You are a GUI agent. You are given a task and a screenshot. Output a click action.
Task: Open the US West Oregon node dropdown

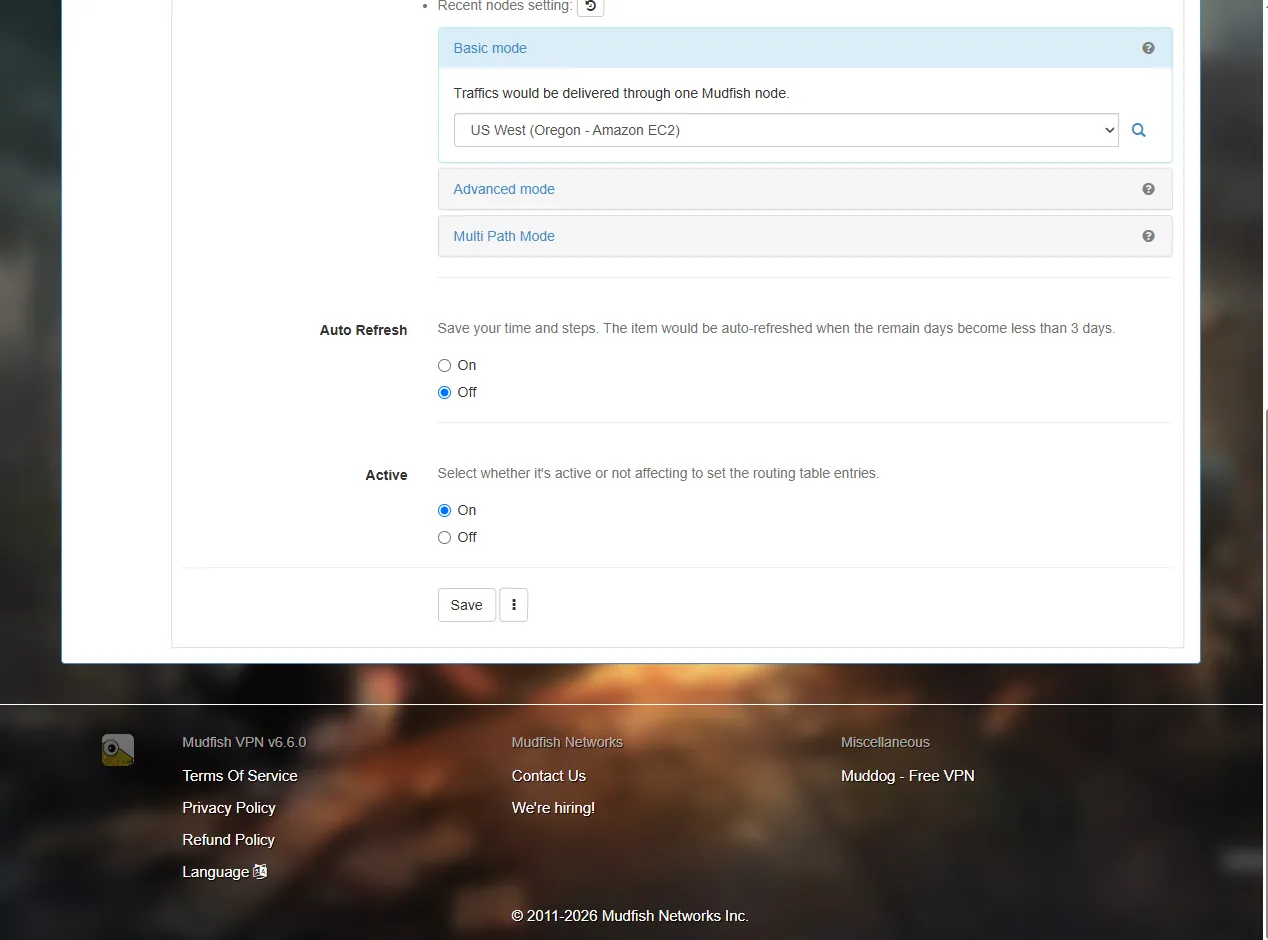coord(786,130)
